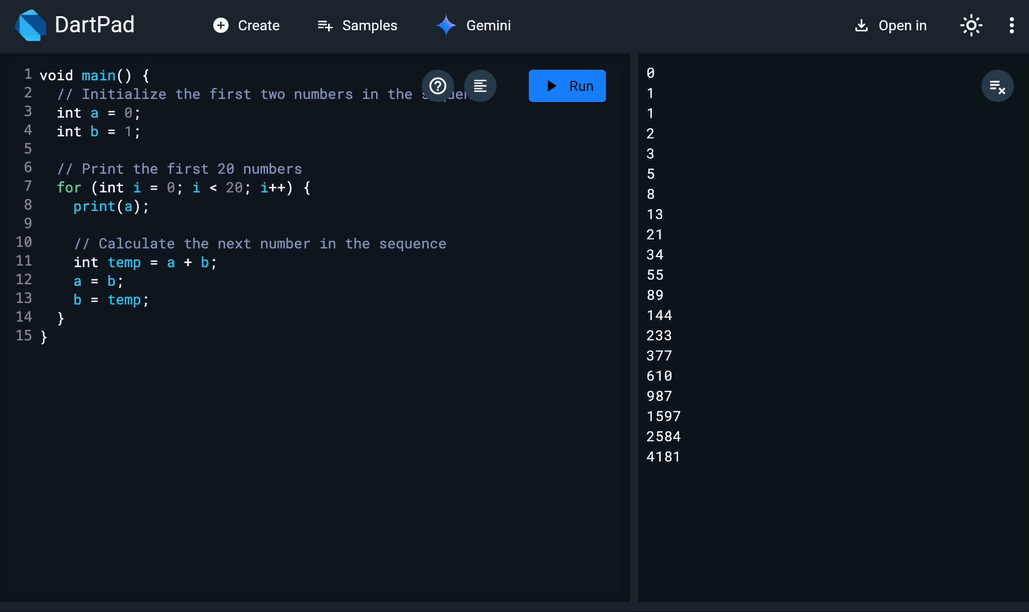Screen dimensions: 1029x612
Task: Click the output value 4181 in console
Action: pos(661,456)
